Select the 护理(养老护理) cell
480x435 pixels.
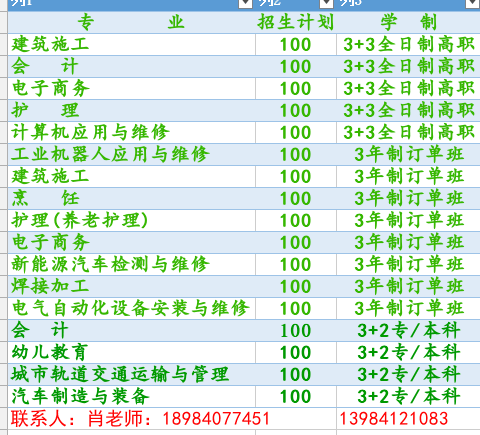tap(131, 220)
